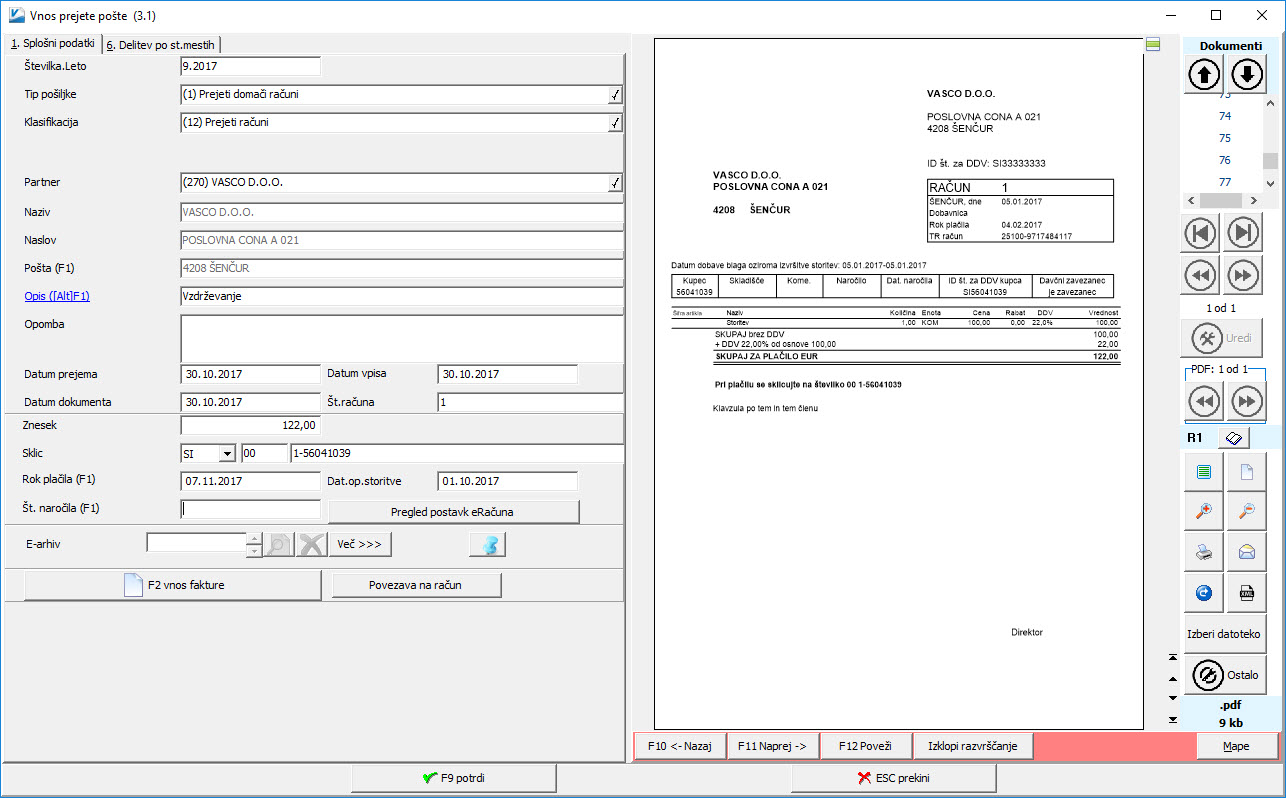Image resolution: width=1286 pixels, height=798 pixels.
Task: Select the '1. Splošni podatki' tab
Action: click(52, 43)
